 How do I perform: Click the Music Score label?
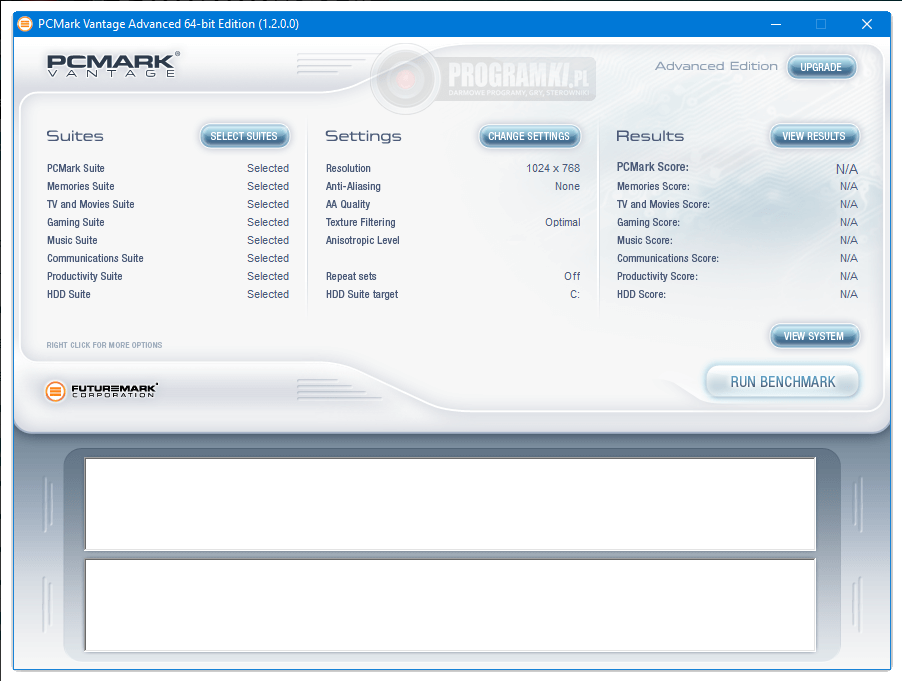(644, 240)
